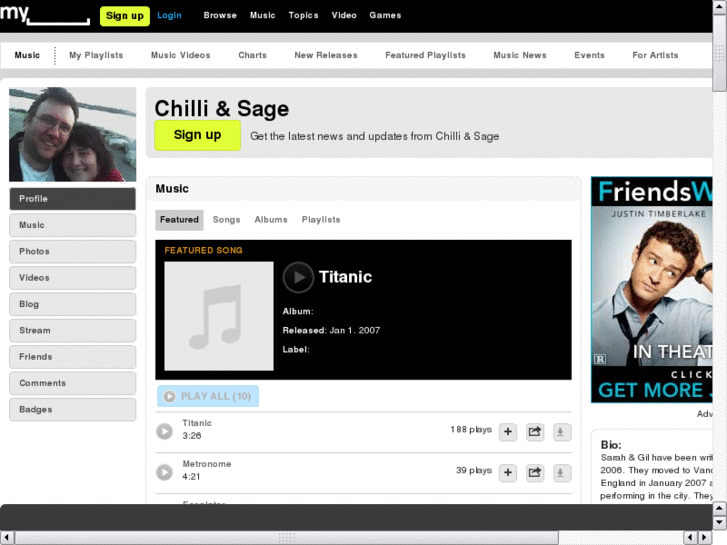Click the Play All (10) button
The height and width of the screenshot is (545, 727).
[208, 396]
